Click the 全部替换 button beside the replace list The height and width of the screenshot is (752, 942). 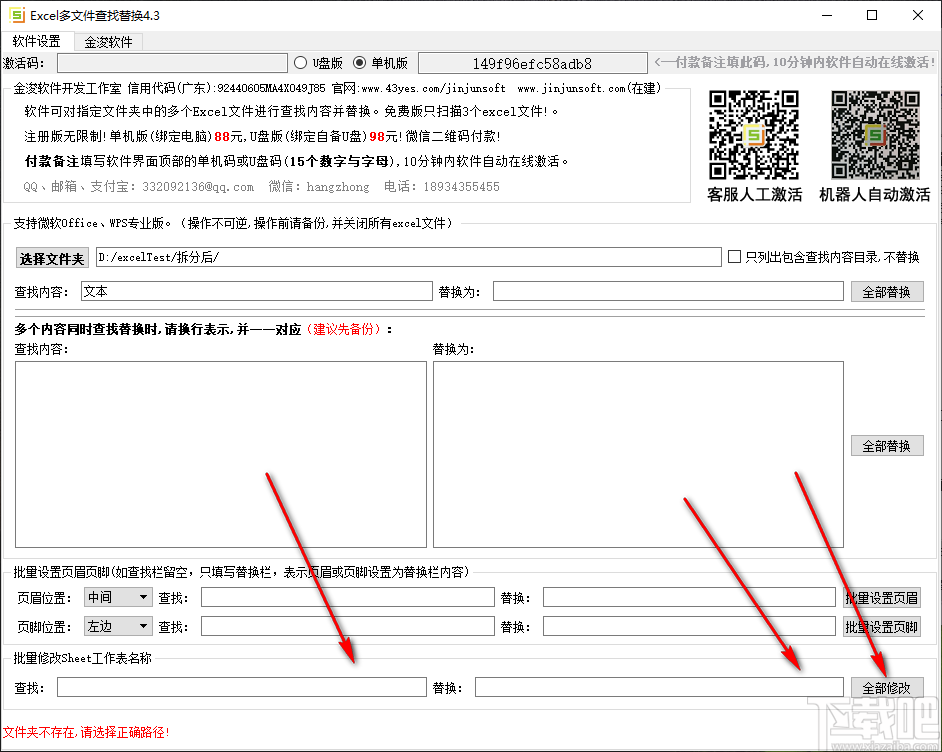click(x=887, y=446)
